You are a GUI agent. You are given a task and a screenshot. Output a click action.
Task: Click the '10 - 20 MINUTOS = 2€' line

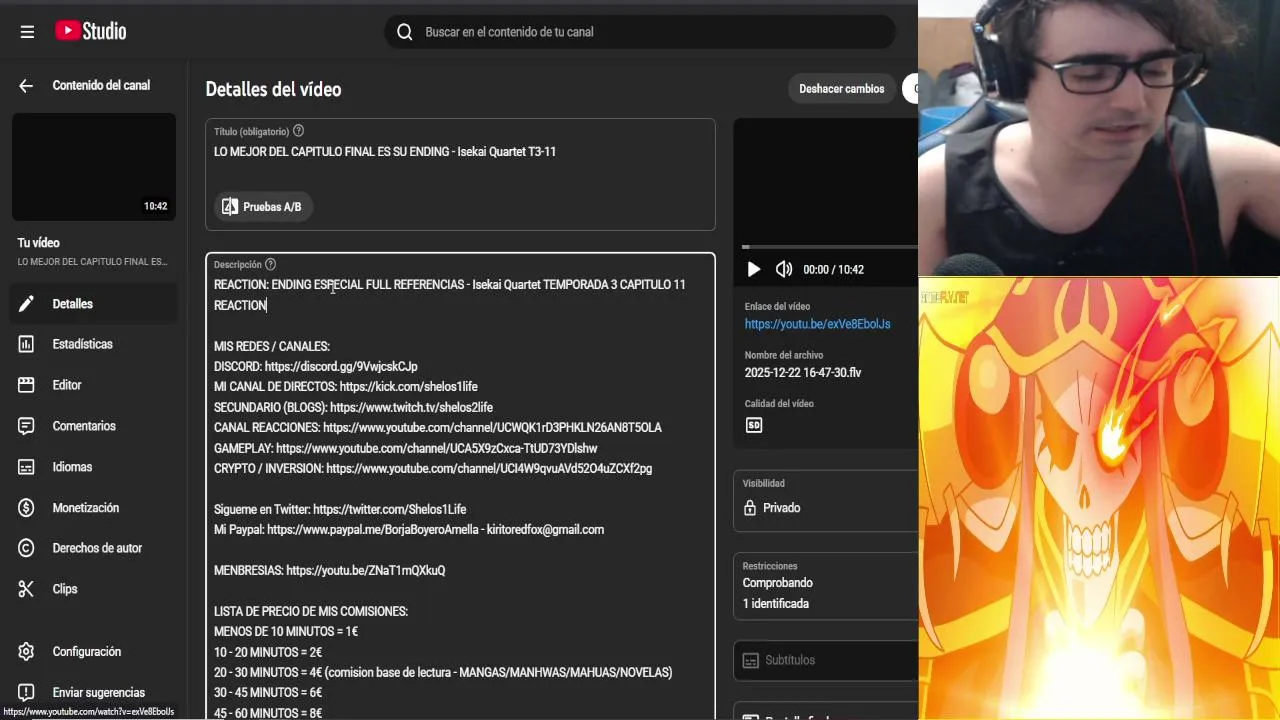[x=268, y=653]
